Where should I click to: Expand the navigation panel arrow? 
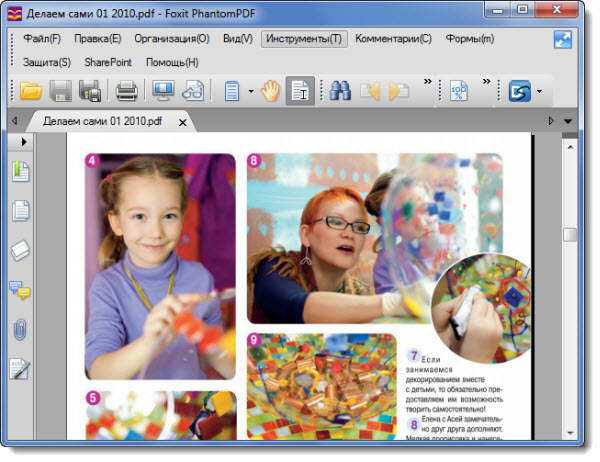click(x=22, y=143)
